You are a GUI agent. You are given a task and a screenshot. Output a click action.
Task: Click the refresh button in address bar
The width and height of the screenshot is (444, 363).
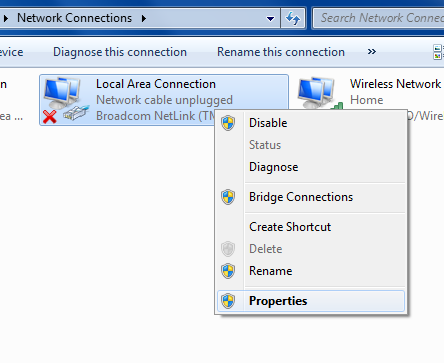point(293,18)
